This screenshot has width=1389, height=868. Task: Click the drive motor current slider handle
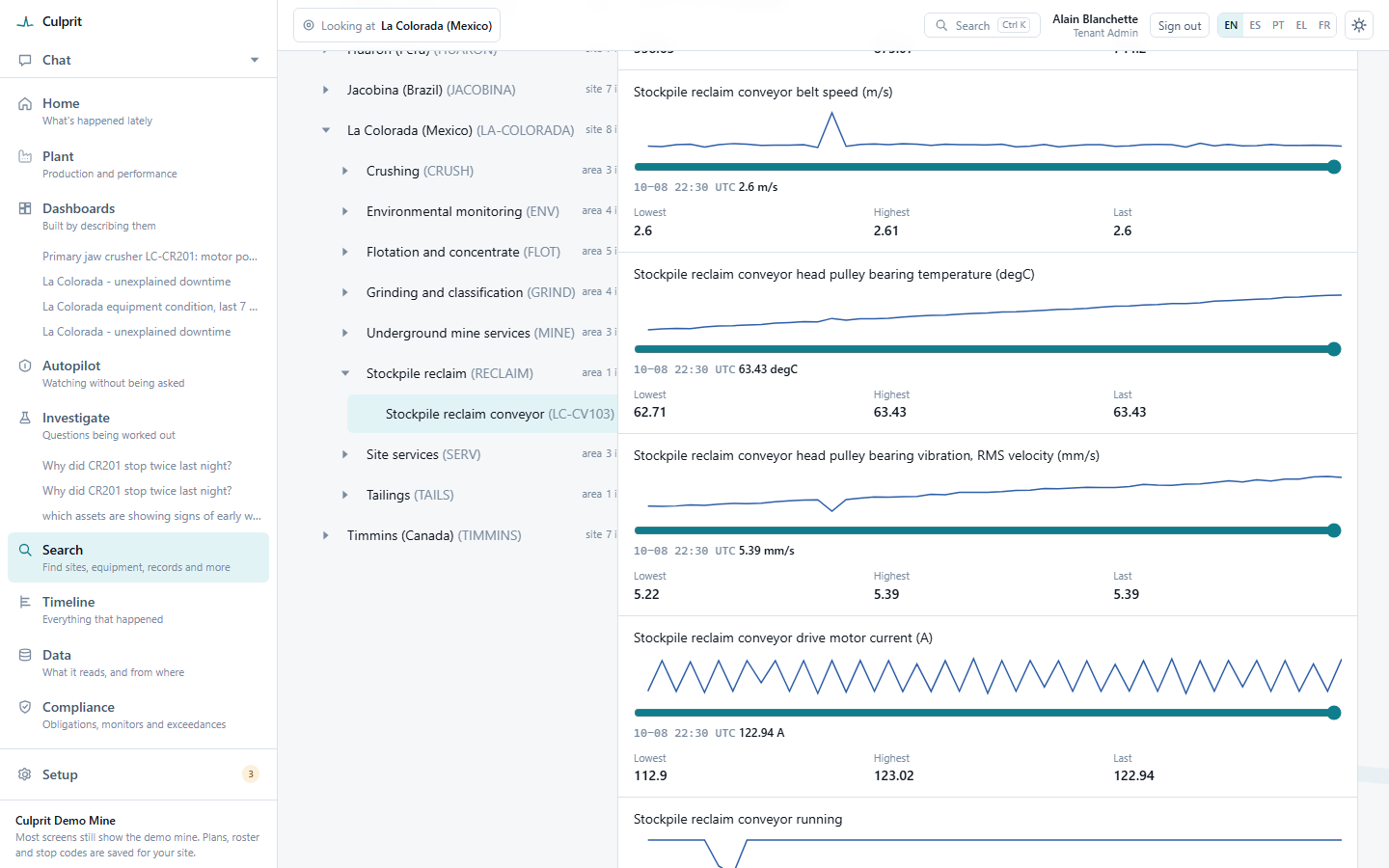tap(1334, 713)
